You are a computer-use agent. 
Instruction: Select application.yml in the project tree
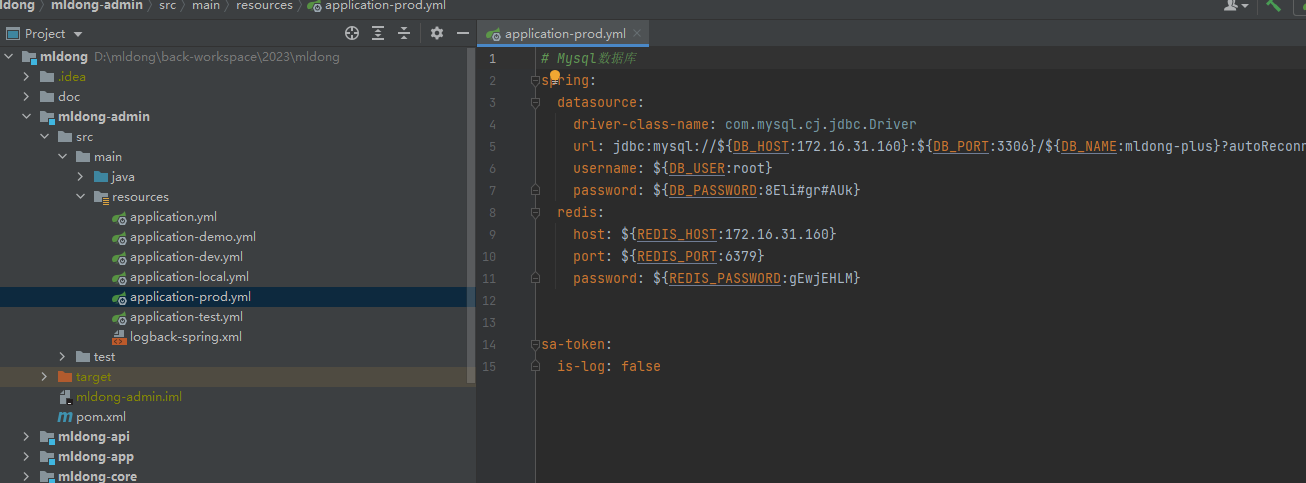(173, 217)
